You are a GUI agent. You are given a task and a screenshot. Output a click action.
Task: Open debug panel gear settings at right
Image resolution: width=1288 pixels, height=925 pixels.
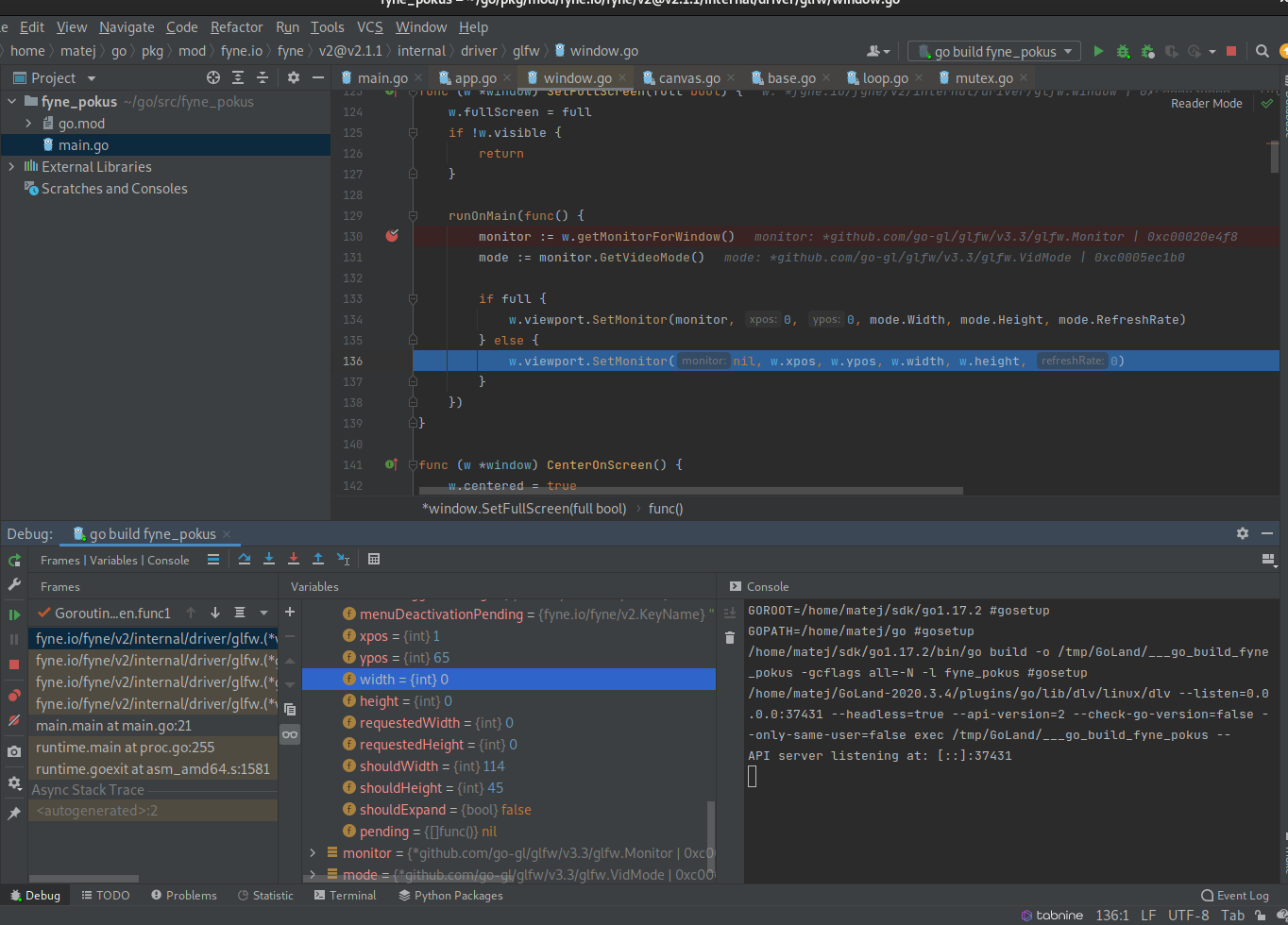1243,533
